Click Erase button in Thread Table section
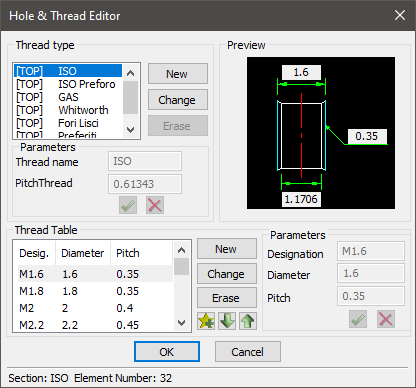Image resolution: width=416 pixels, height=388 pixels. tap(227, 298)
